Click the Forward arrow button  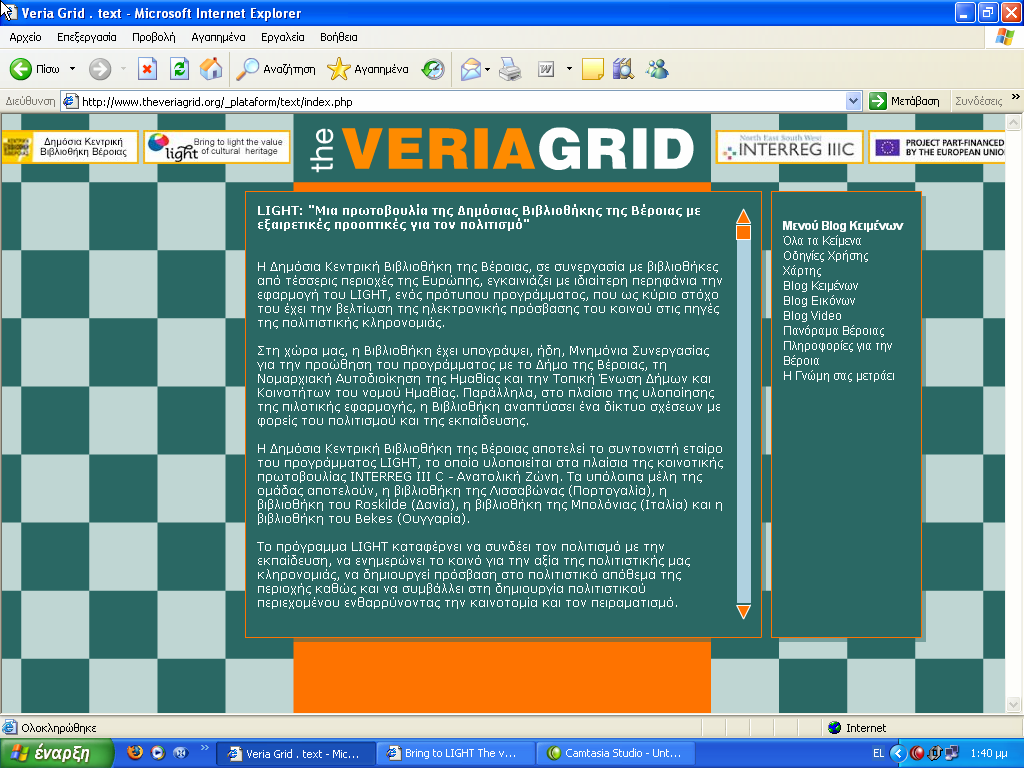tap(100, 69)
